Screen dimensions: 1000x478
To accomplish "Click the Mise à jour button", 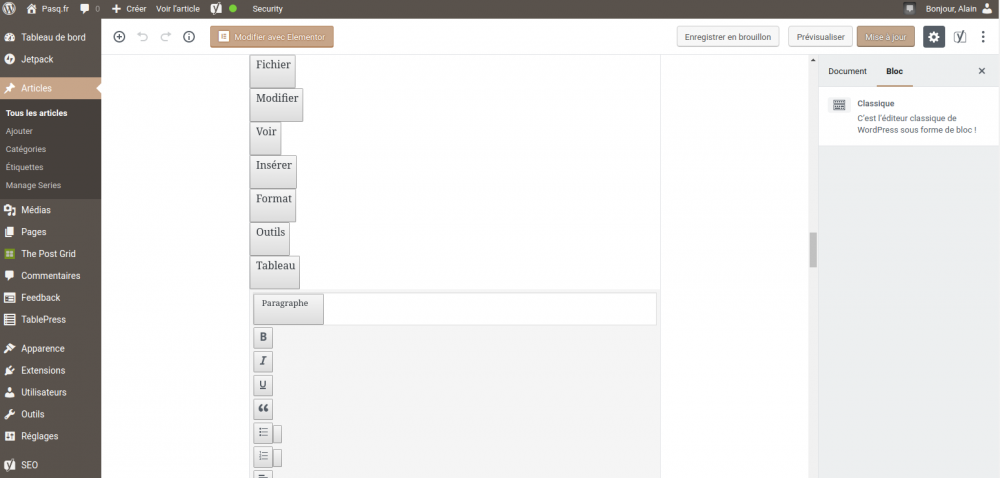I will pyautogui.click(x=885, y=37).
